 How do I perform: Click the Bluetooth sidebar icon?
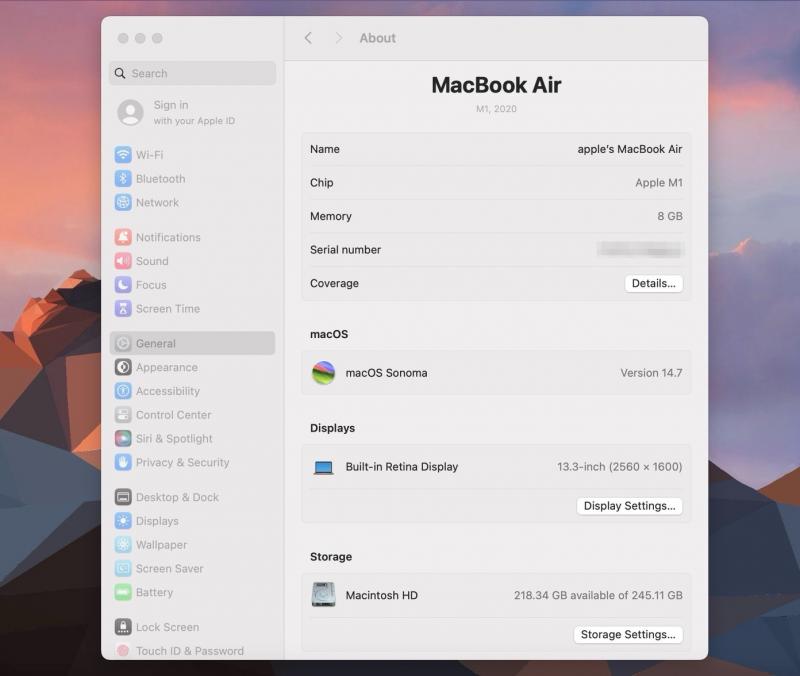click(x=123, y=179)
